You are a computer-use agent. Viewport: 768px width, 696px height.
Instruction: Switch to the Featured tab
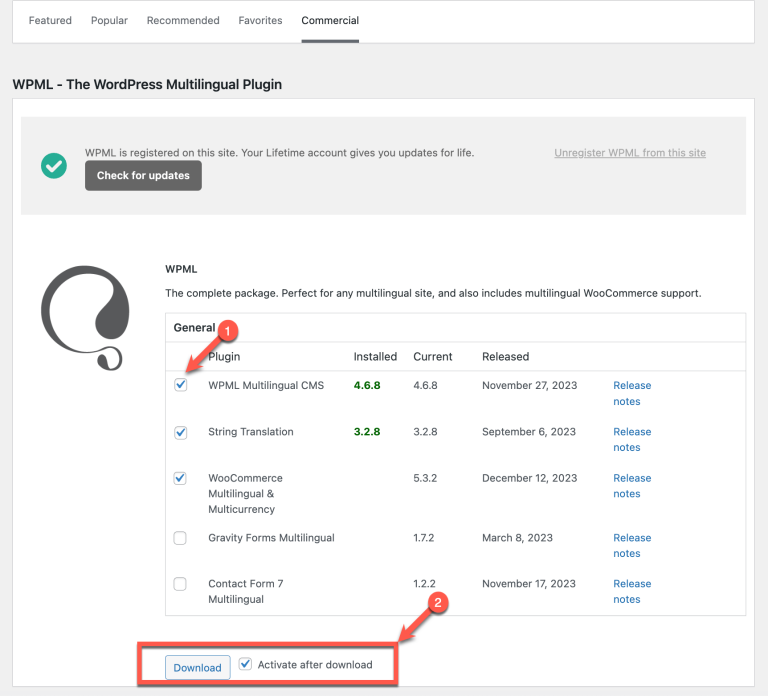50,20
